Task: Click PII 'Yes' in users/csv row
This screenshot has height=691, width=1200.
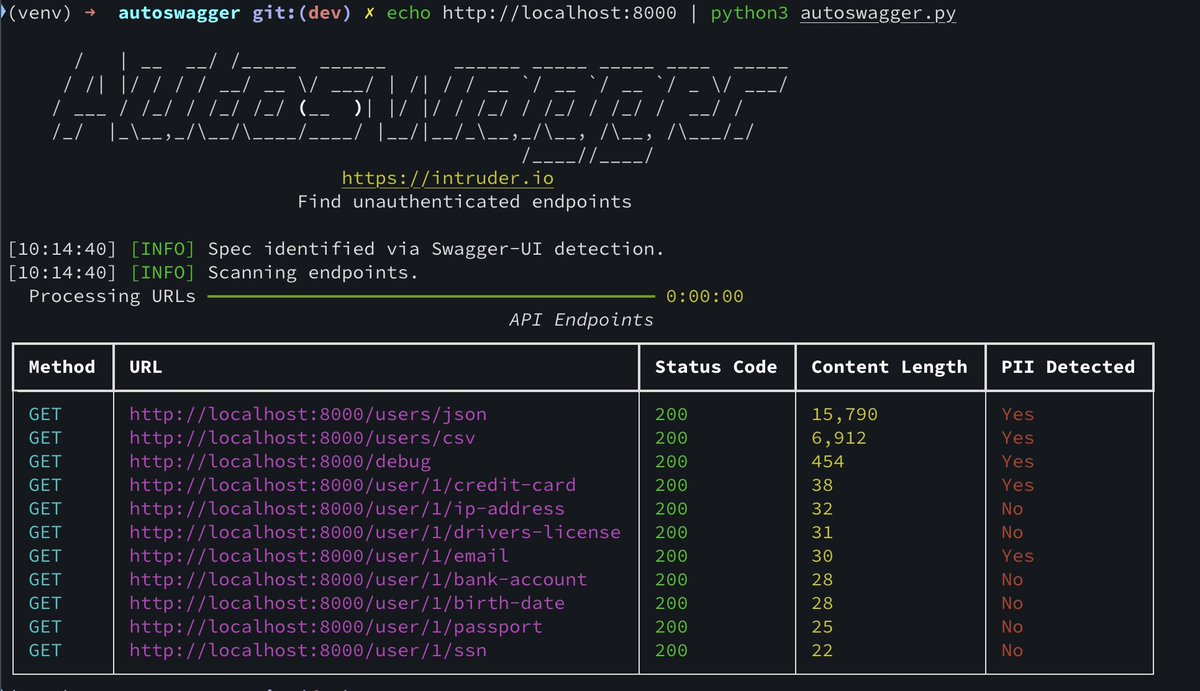Action: (x=1018, y=438)
